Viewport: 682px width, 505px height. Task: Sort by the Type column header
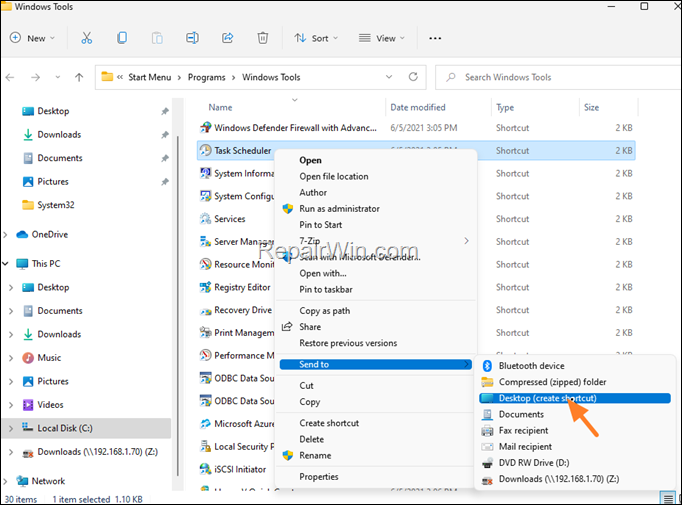[x=505, y=107]
